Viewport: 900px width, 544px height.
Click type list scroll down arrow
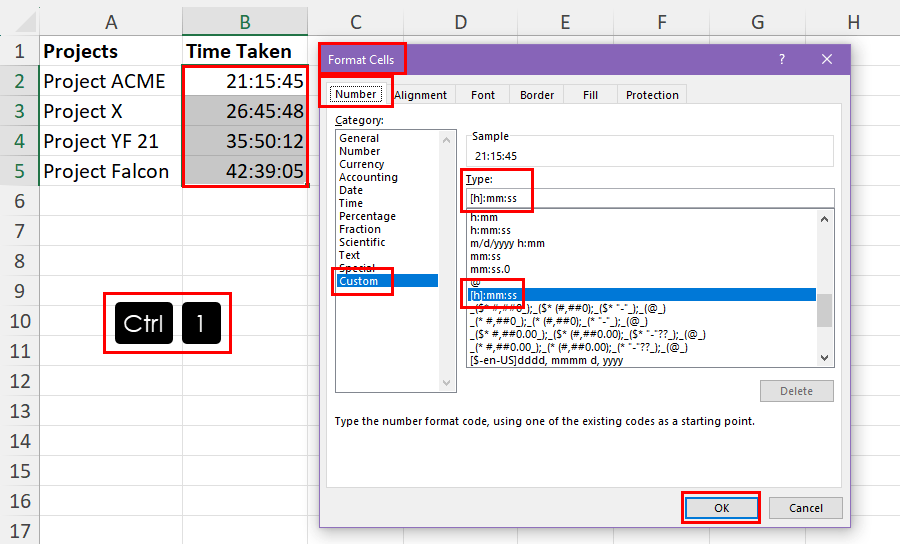tap(825, 358)
